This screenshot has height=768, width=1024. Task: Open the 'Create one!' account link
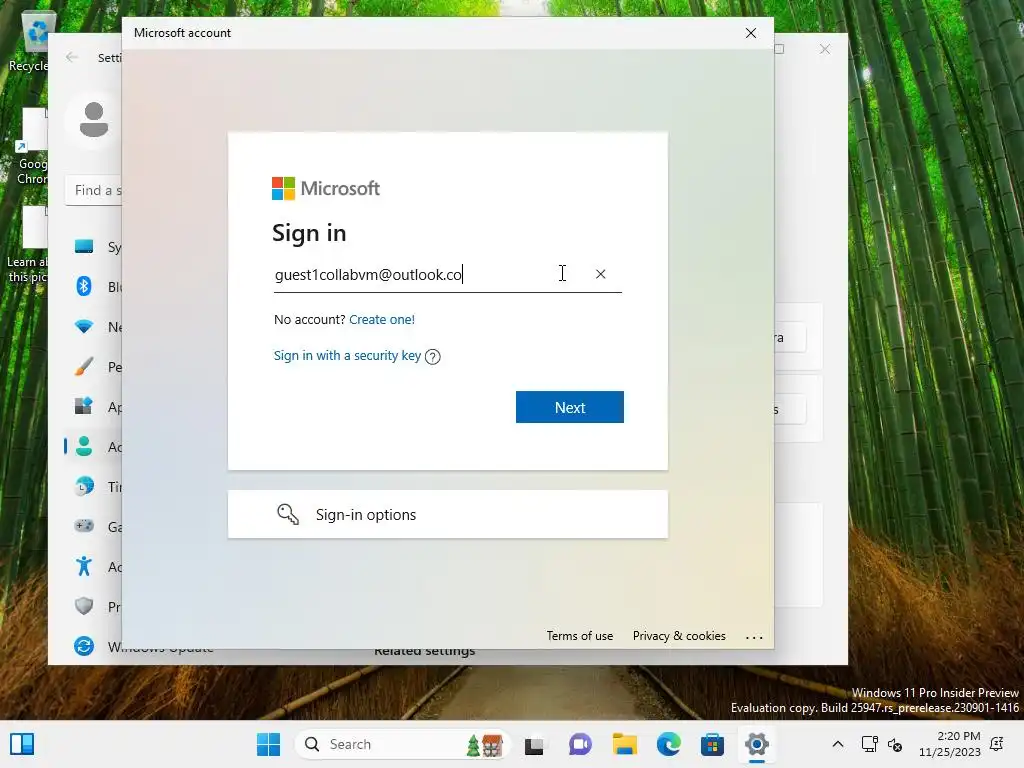(x=381, y=319)
